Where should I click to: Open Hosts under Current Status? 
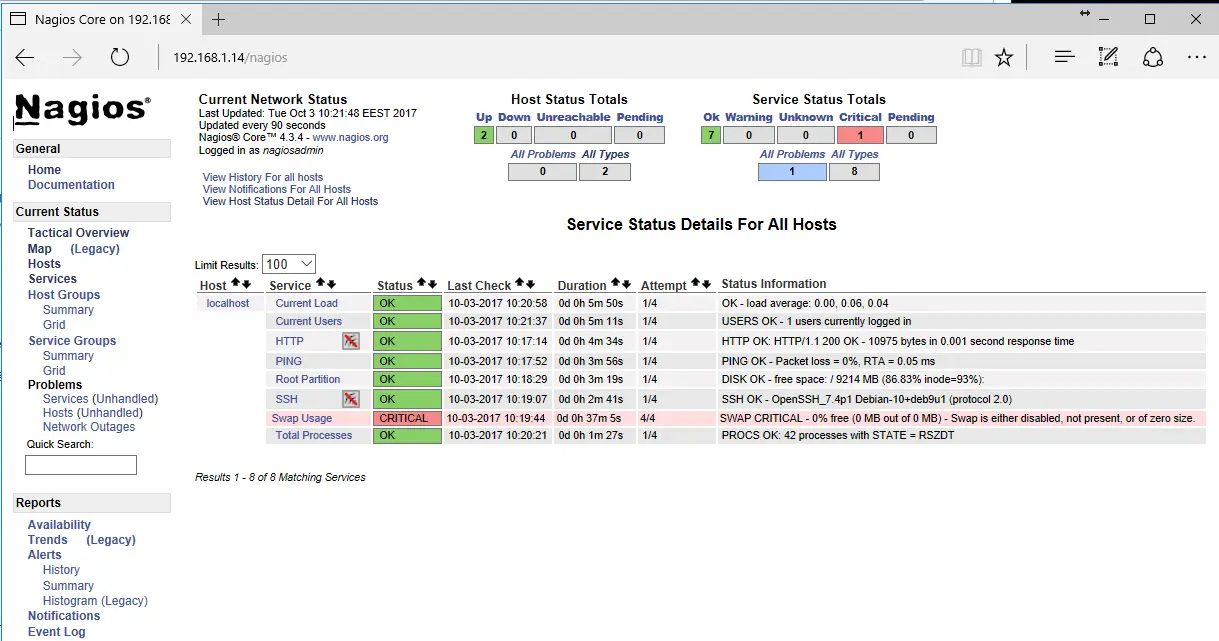(44, 264)
